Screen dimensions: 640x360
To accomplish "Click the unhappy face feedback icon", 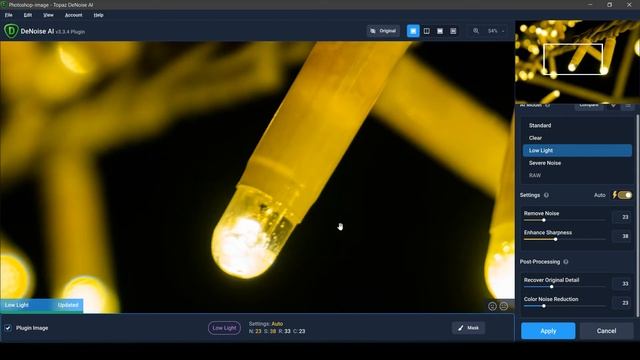I will click(504, 306).
